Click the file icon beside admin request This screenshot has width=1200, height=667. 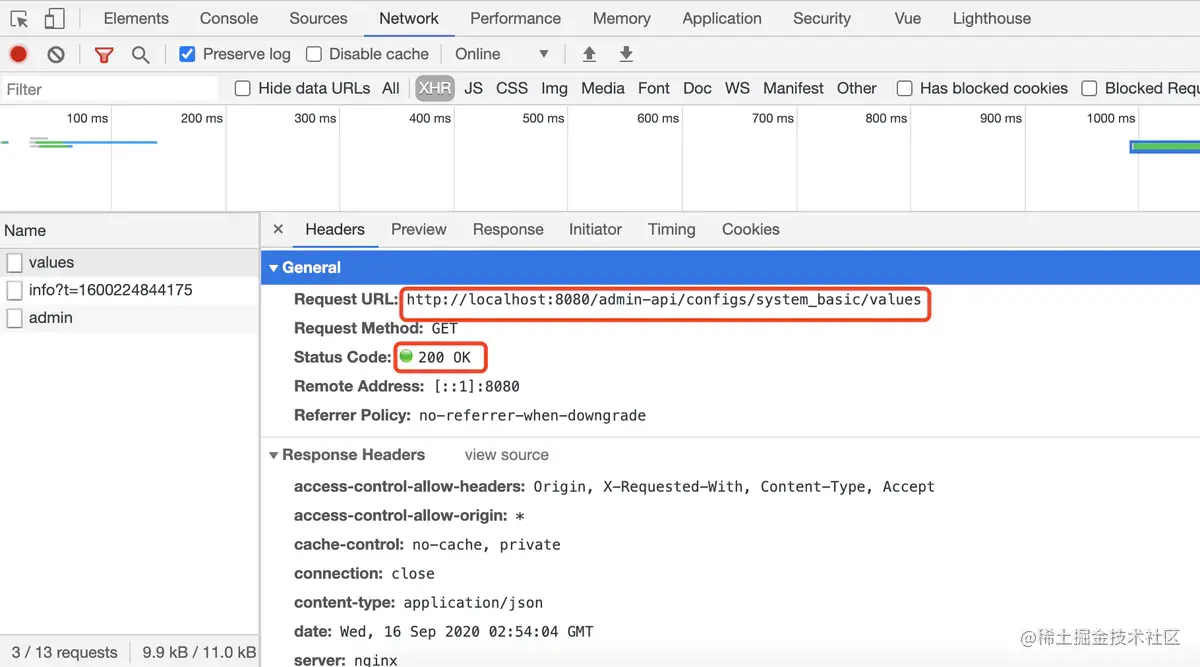click(14, 318)
